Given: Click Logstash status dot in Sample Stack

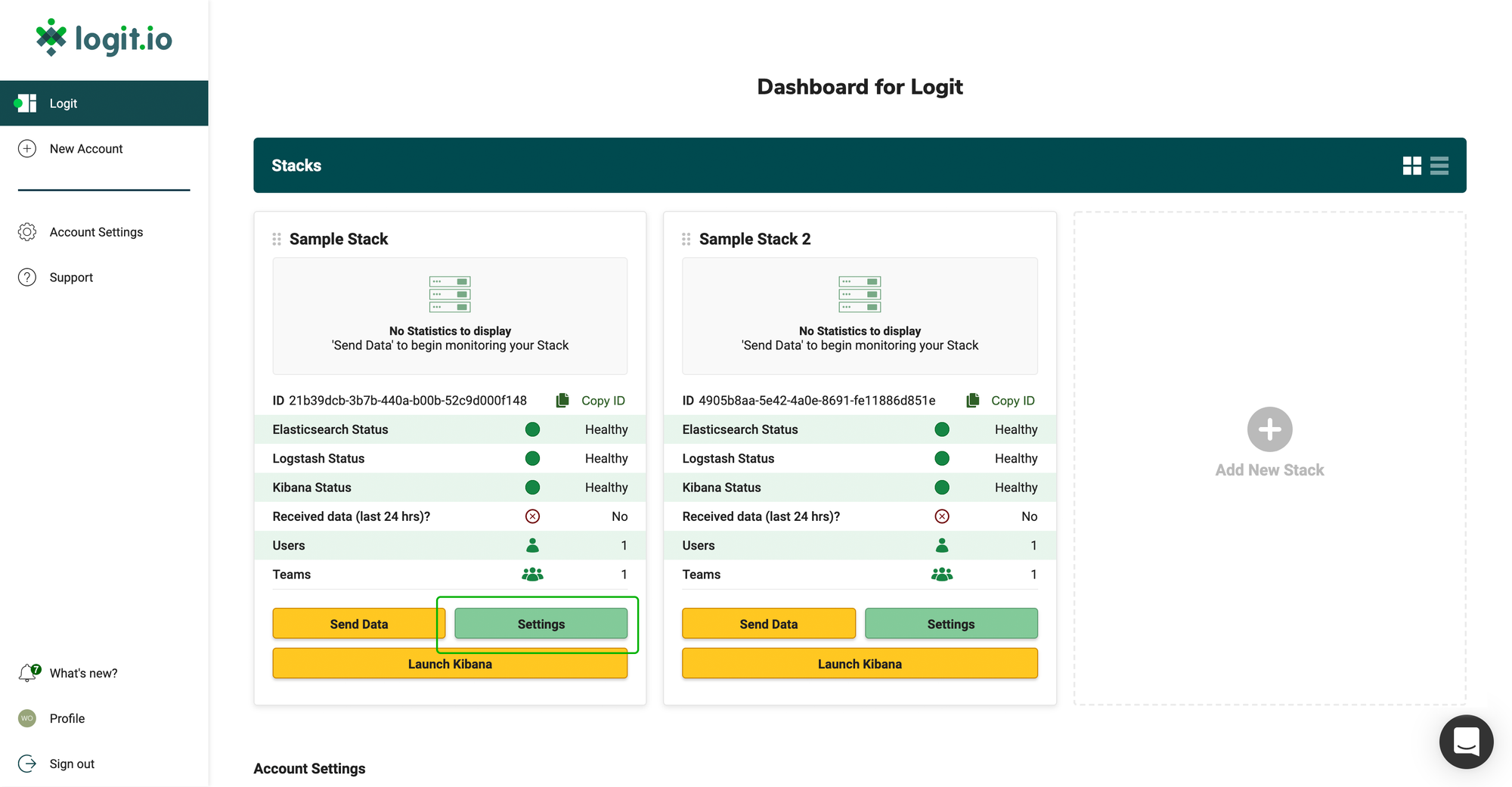Looking at the screenshot, I should click(x=532, y=458).
